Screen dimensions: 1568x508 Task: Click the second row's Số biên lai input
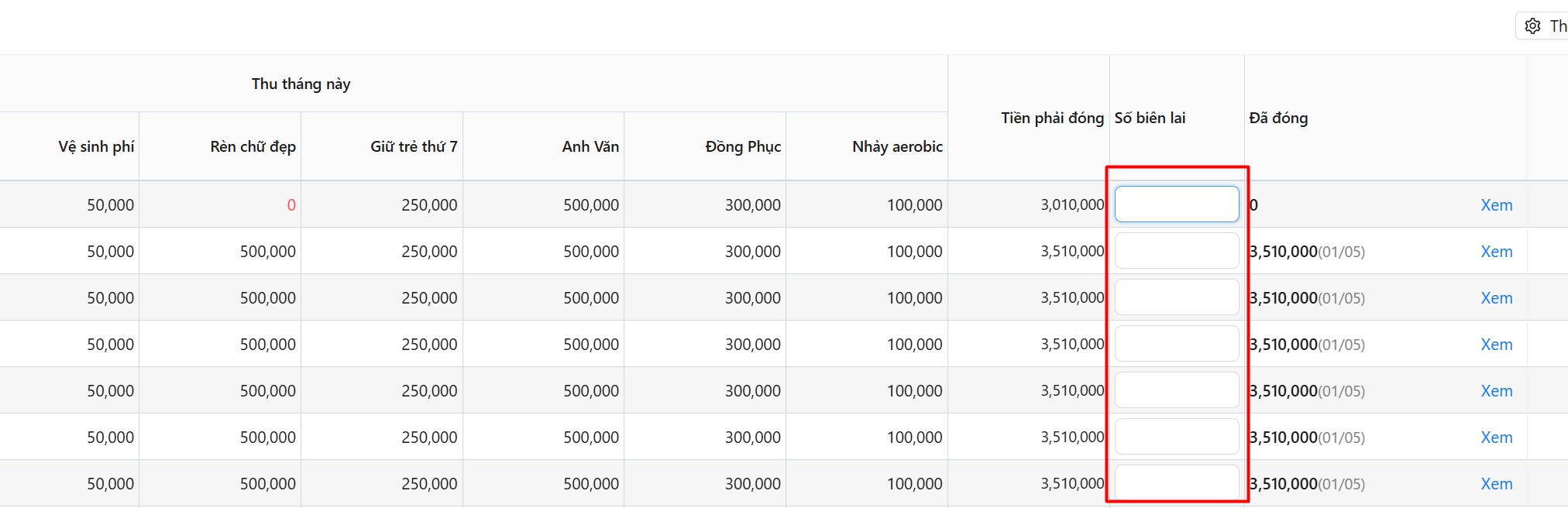click(1176, 251)
